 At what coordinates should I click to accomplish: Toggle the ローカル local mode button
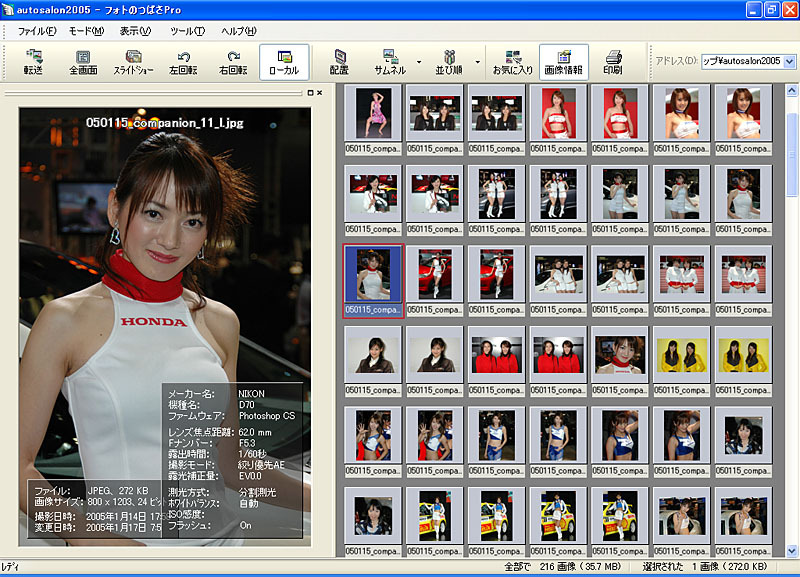click(284, 62)
